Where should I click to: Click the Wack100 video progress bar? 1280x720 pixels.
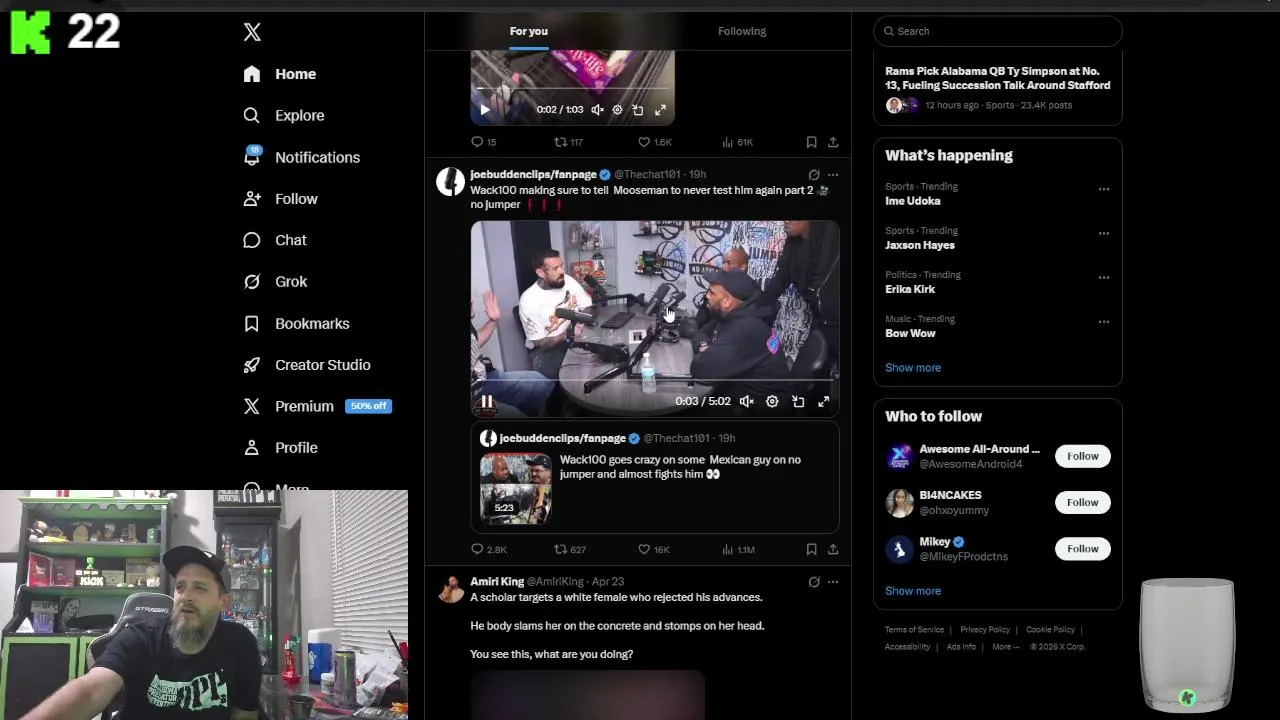[655, 381]
